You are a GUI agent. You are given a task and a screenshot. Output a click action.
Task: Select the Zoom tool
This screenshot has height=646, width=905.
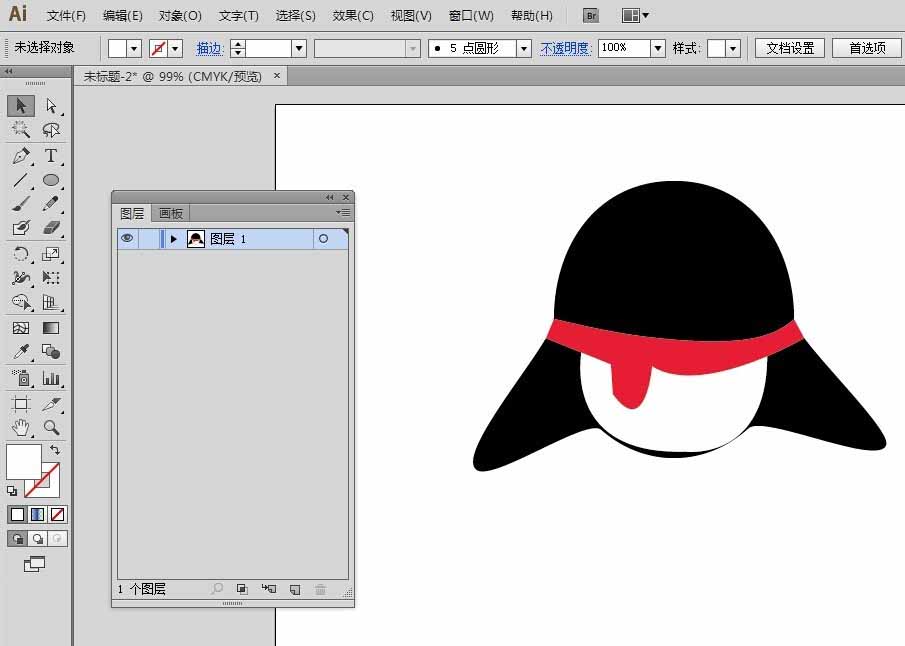[x=51, y=427]
